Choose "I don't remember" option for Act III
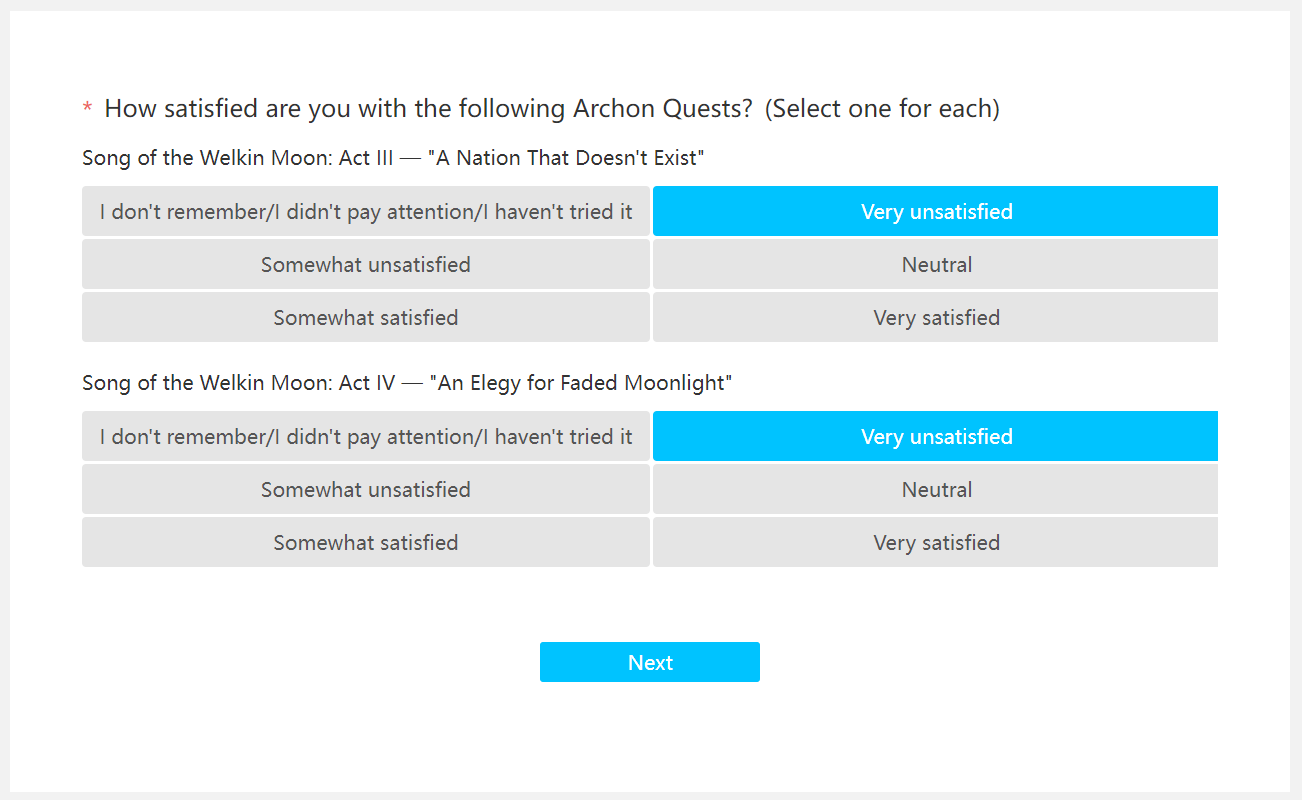Image resolution: width=1302 pixels, height=800 pixels. (366, 211)
